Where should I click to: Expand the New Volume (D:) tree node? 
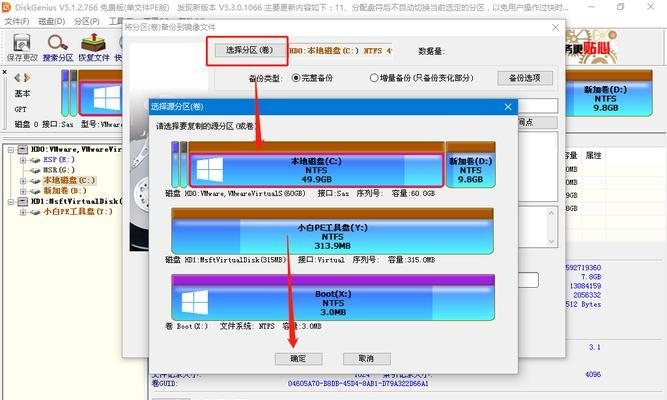[x=23, y=191]
